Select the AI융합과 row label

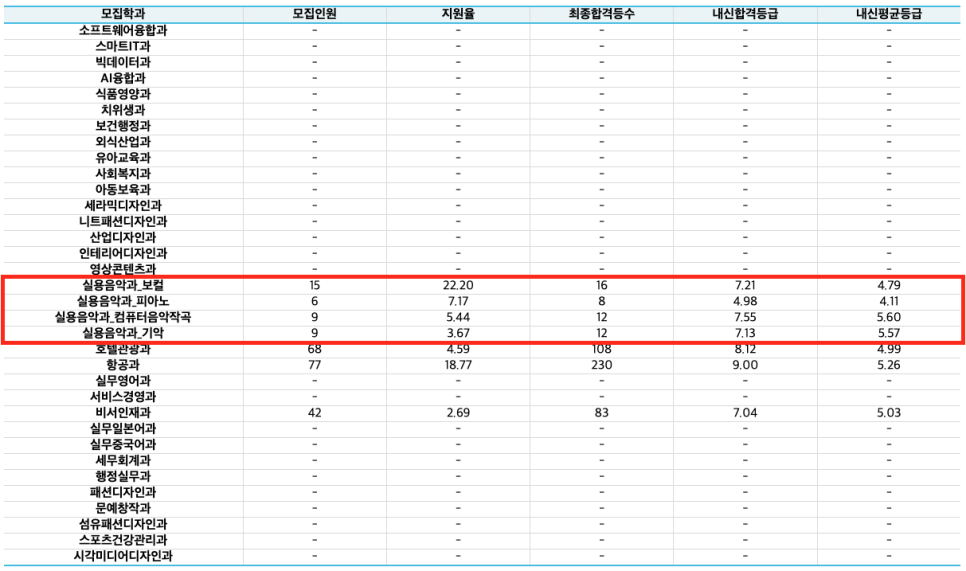pyautogui.click(x=123, y=78)
